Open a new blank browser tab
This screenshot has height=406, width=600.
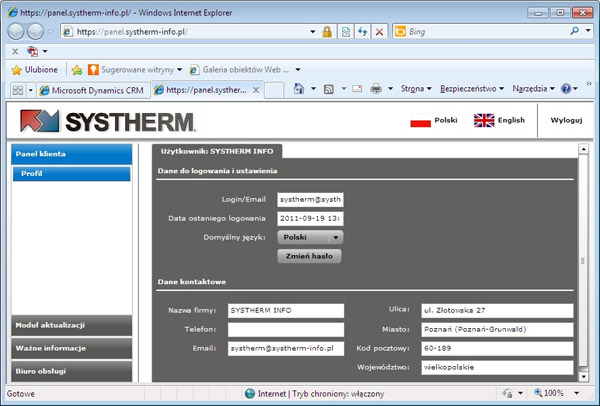(274, 91)
